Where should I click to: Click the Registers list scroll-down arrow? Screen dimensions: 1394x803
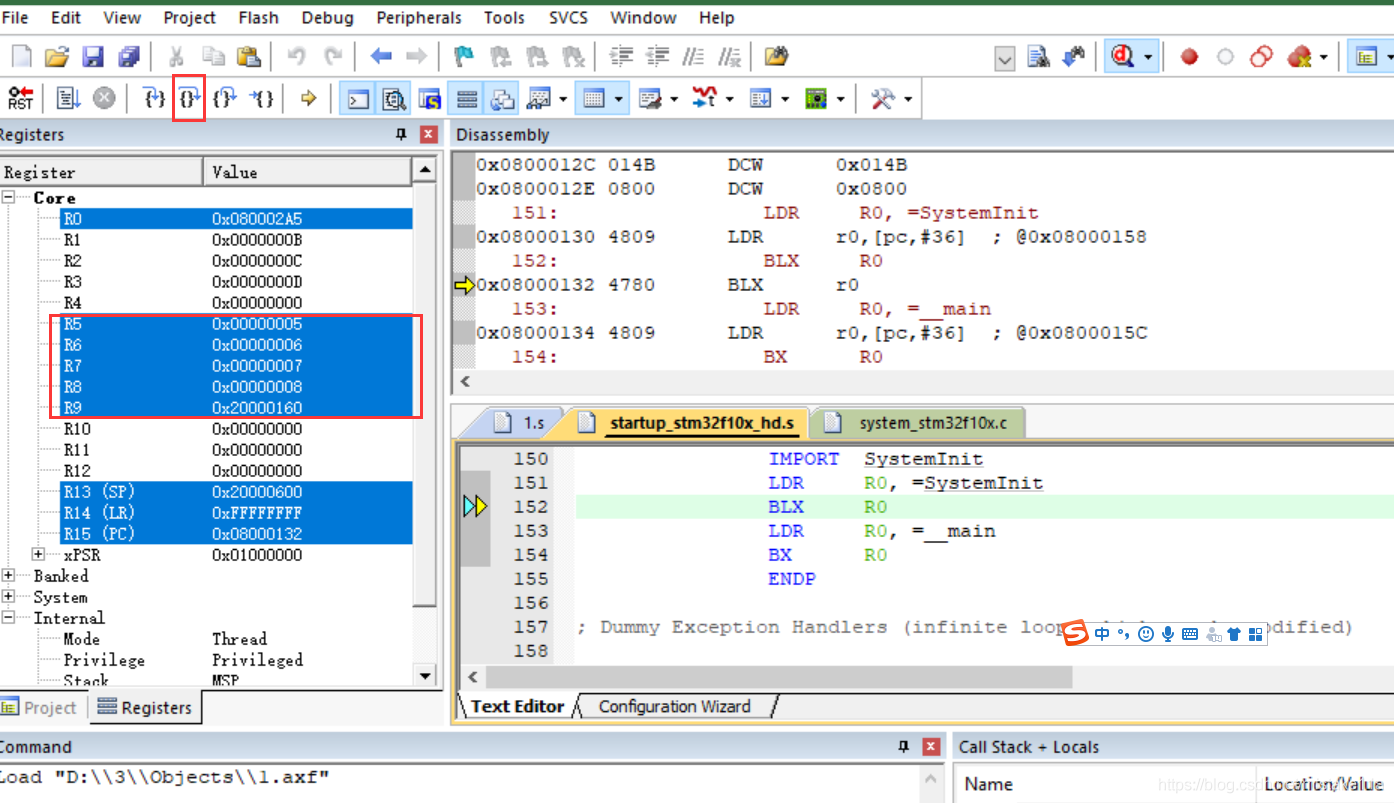tap(425, 675)
